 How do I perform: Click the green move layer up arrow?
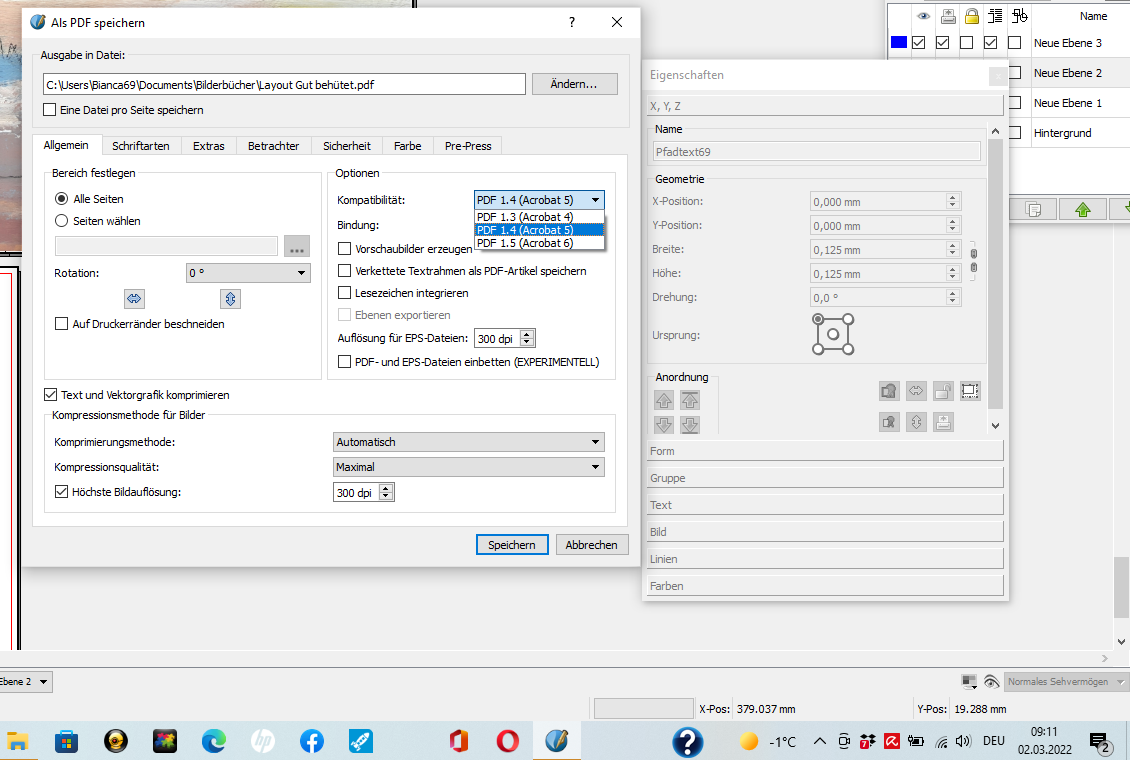[1083, 209]
